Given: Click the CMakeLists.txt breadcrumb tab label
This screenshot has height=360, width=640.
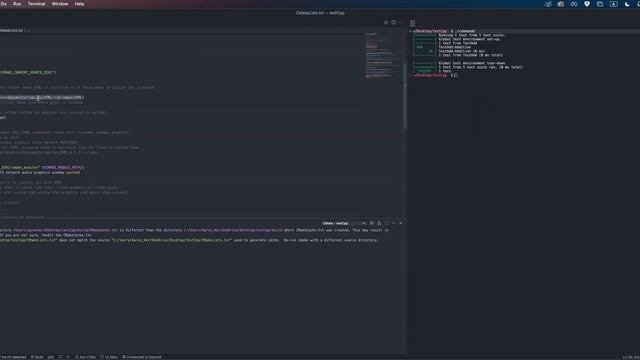Looking at the screenshot, I should coord(12,30).
